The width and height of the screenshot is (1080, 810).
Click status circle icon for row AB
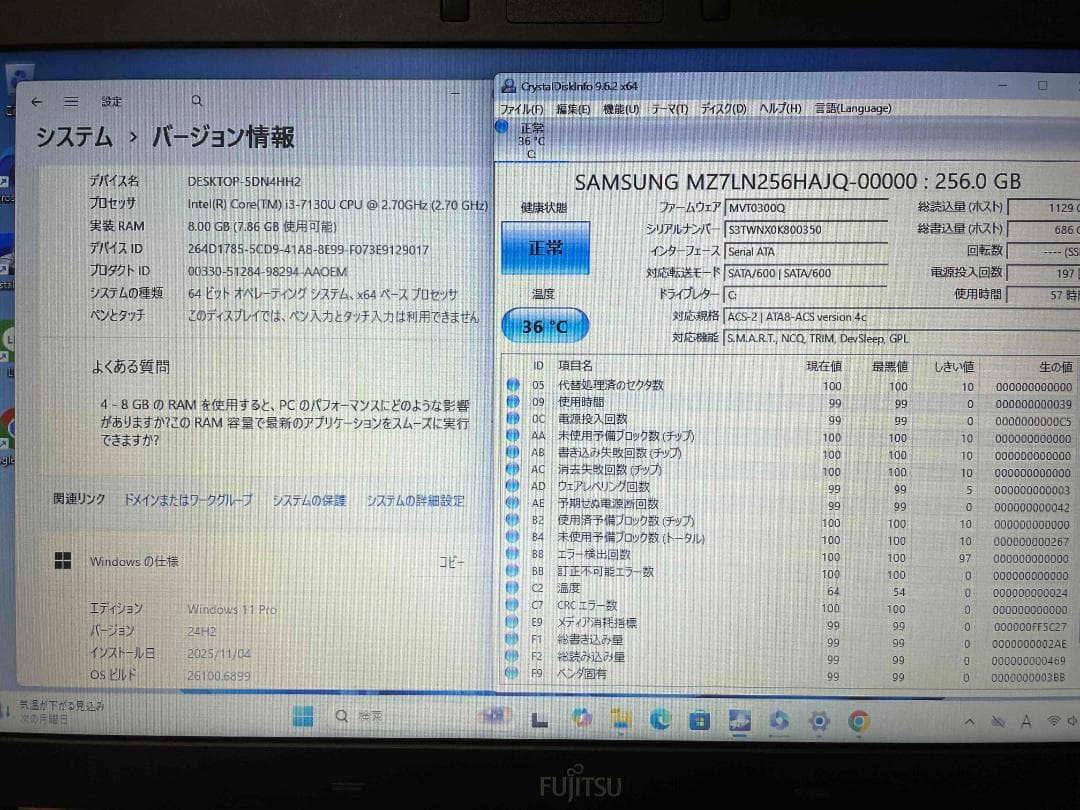click(512, 453)
